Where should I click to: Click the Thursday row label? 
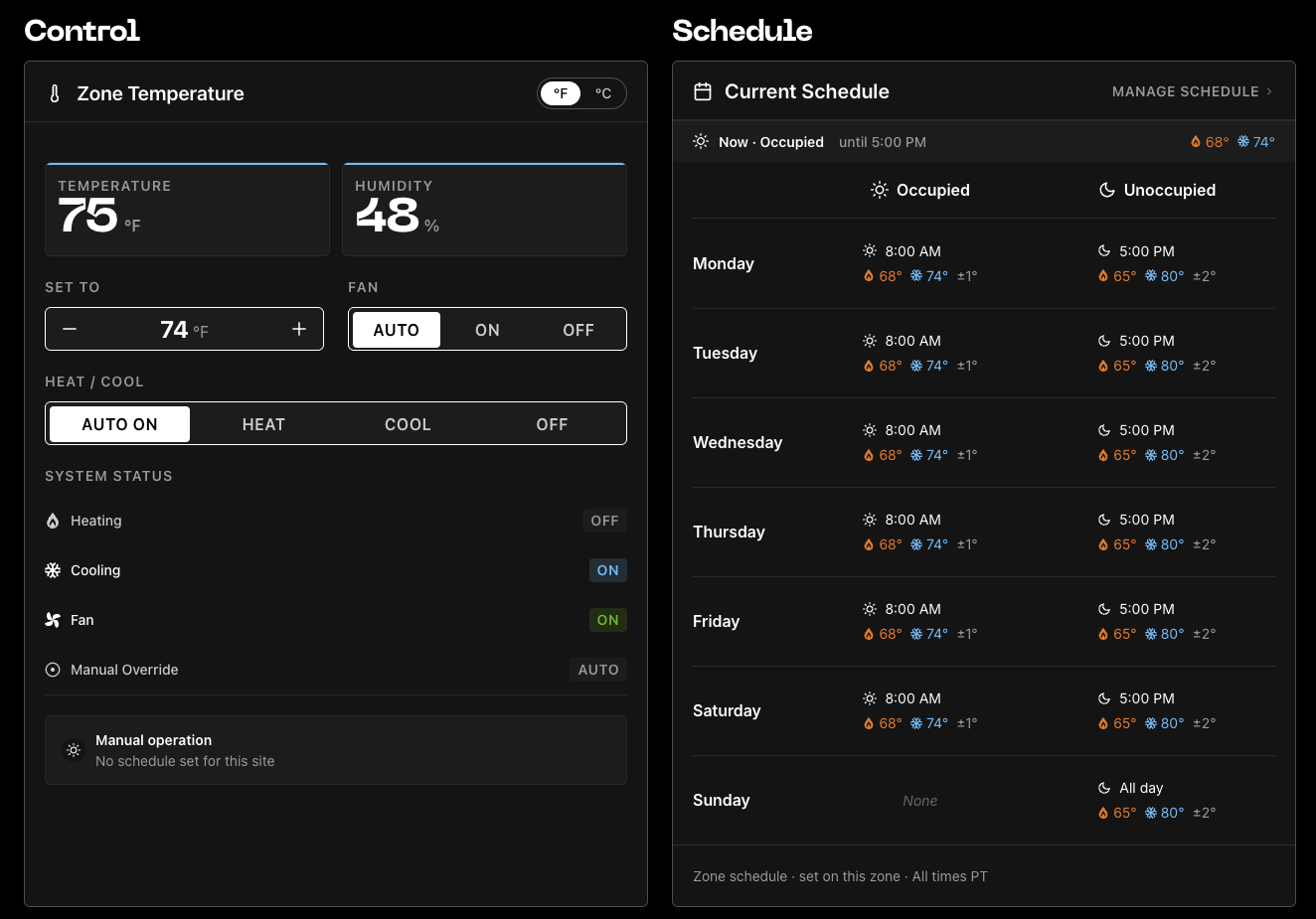coord(729,532)
